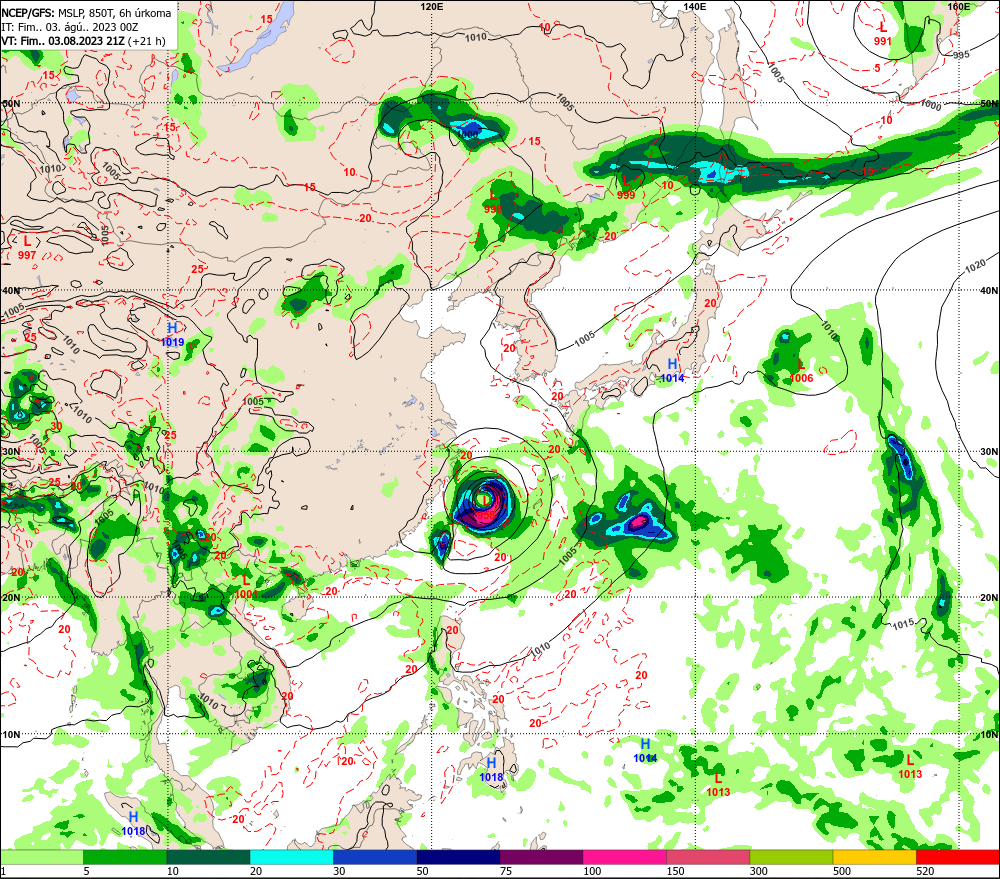Viewport: 1000px width, 879px height.
Task: Click the legend value '75'
Action: pyautogui.click(x=506, y=871)
